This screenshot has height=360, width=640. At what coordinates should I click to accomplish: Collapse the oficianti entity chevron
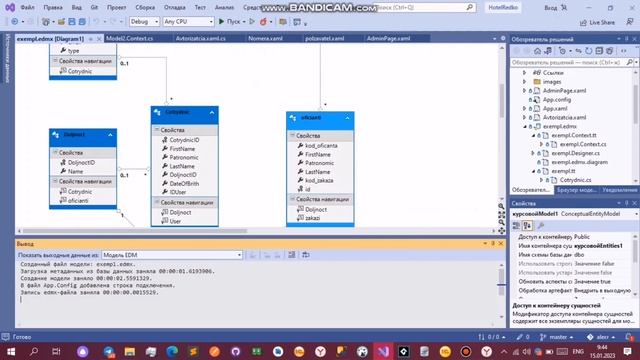pyautogui.click(x=347, y=118)
